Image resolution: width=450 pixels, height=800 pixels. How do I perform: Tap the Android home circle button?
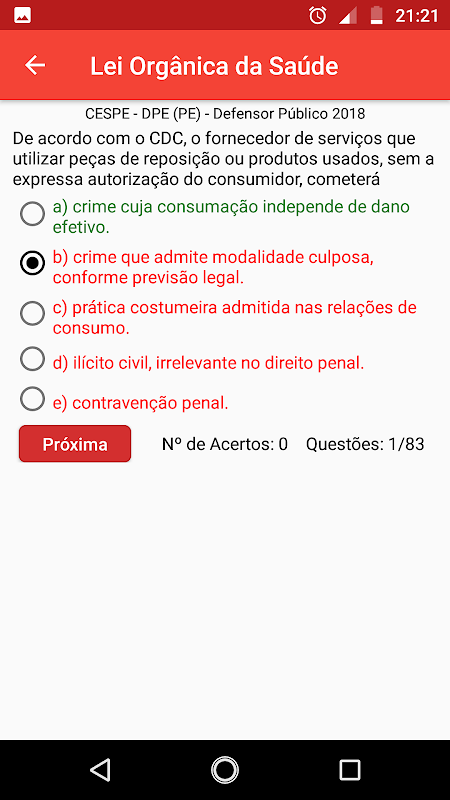click(224, 769)
